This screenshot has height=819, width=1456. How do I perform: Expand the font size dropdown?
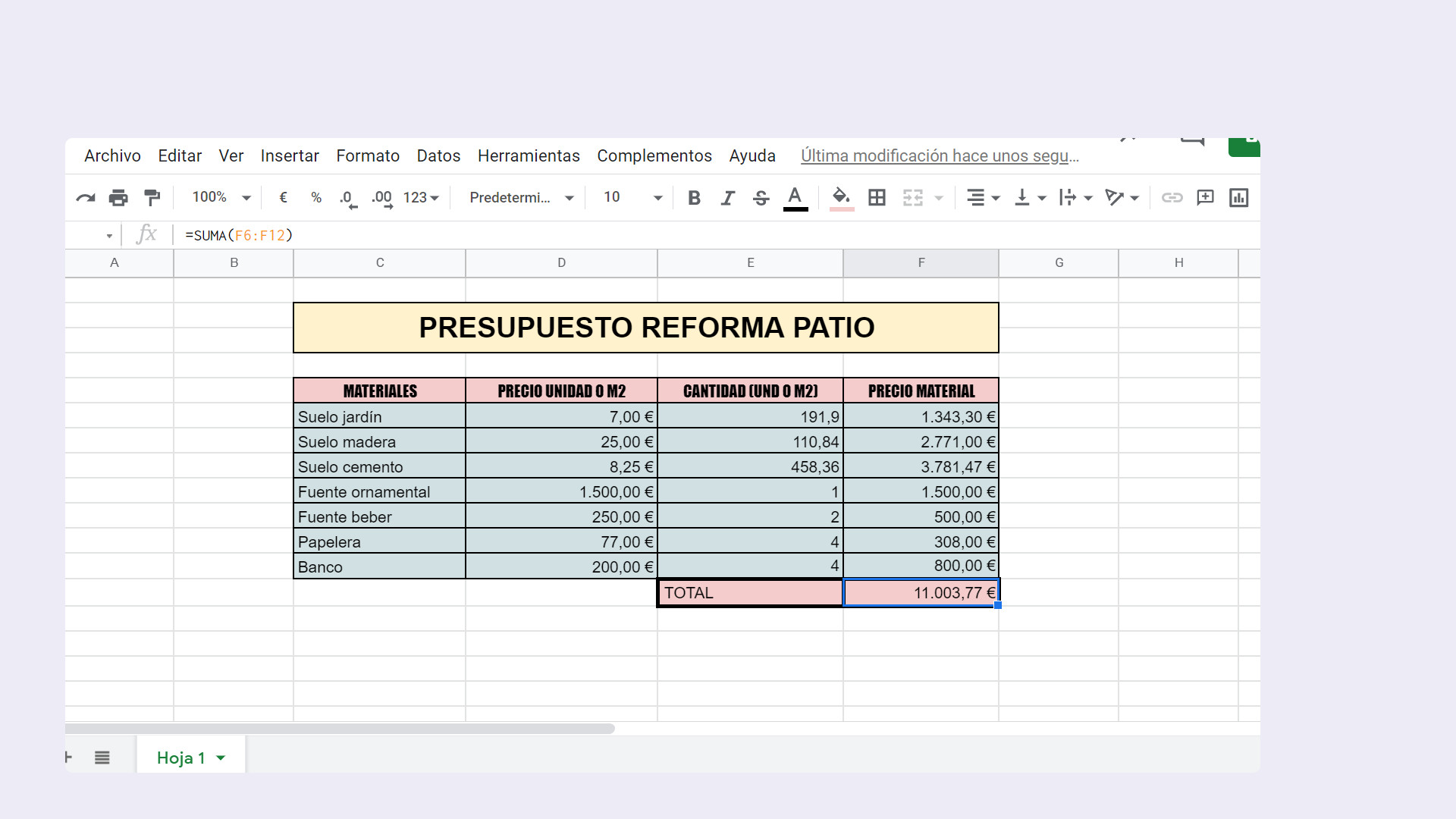tap(657, 197)
